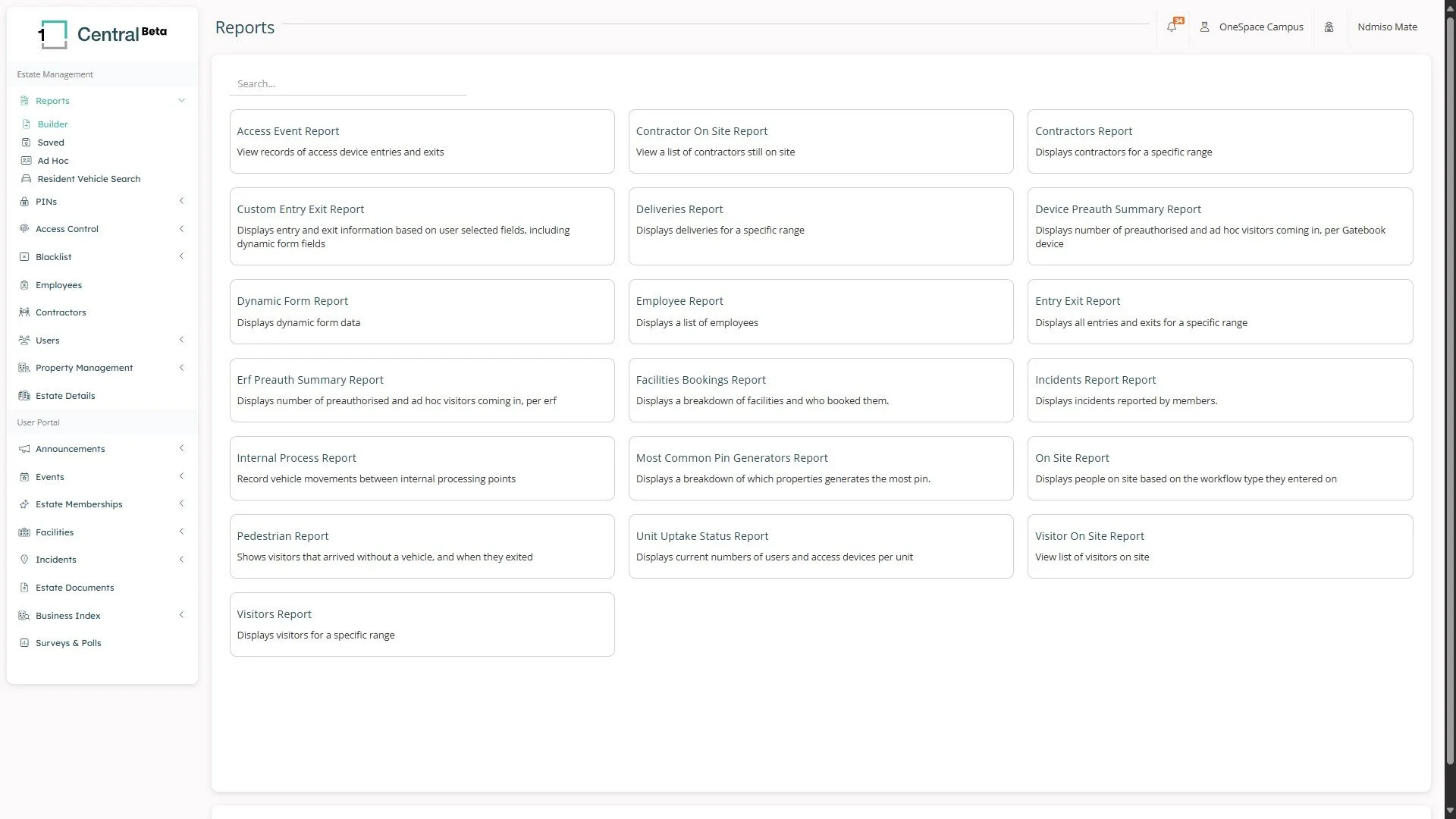Focus the reports Search field

[x=347, y=84]
